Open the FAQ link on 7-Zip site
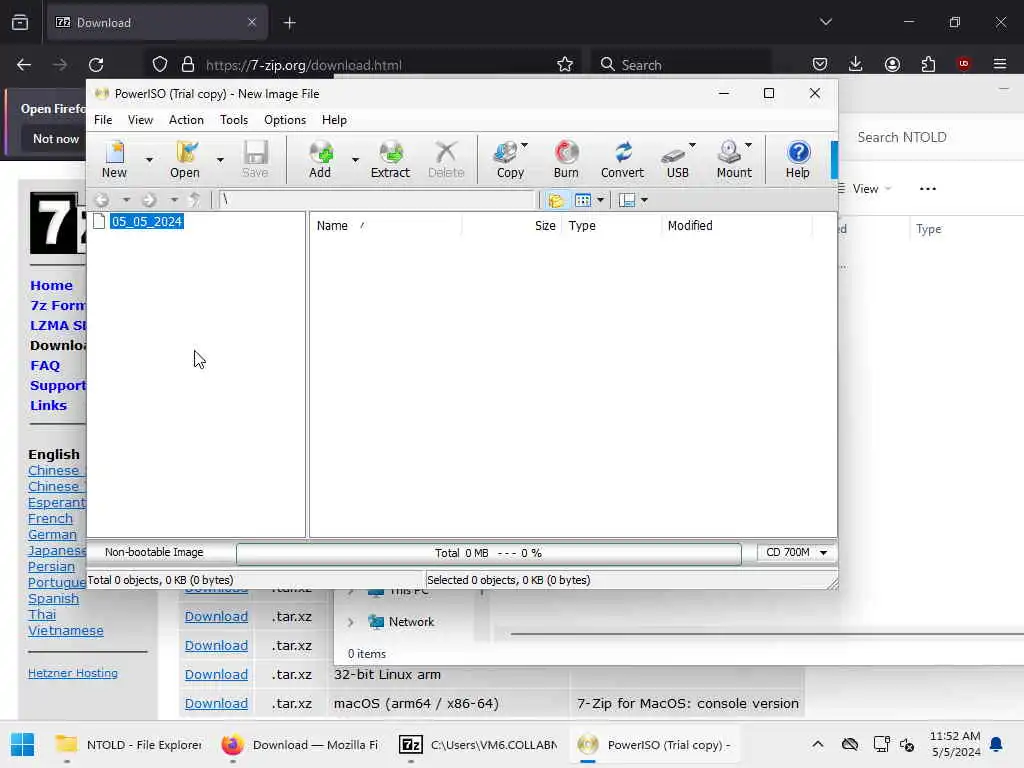 click(x=45, y=366)
